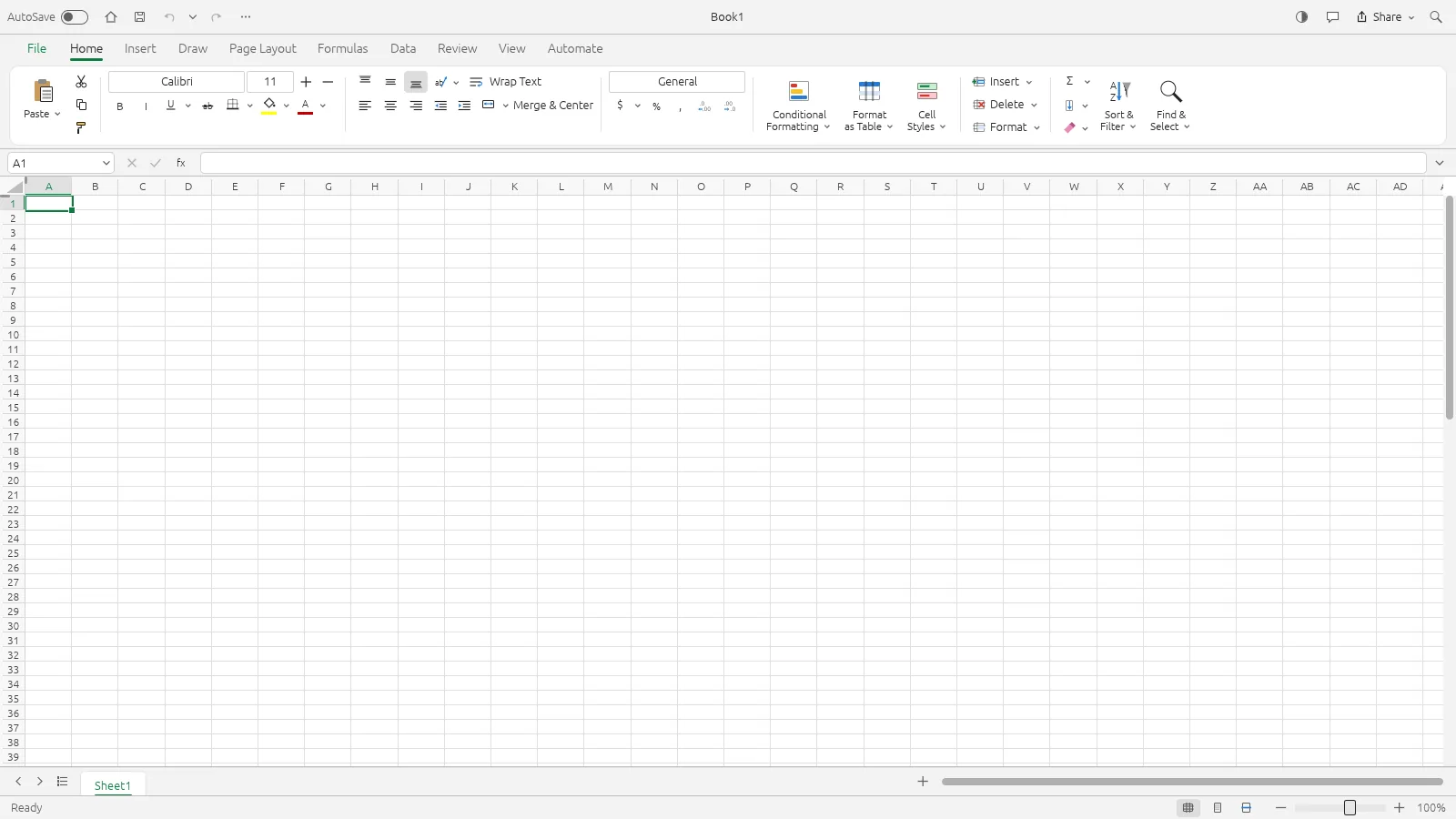Viewport: 1456px width, 819px height.
Task: Click the Borders icon
Action: click(233, 105)
